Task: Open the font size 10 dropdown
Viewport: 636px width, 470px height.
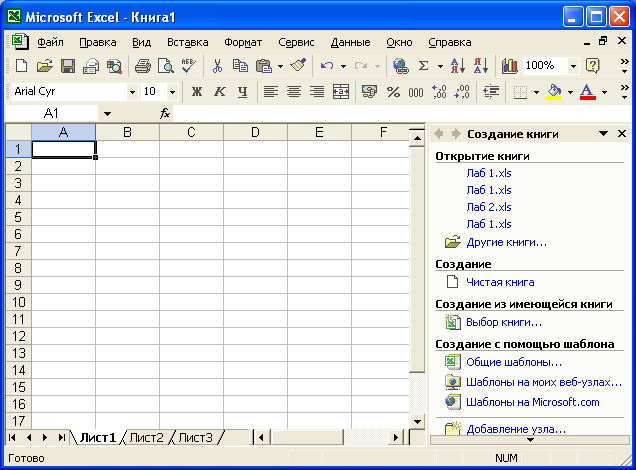Action: click(172, 92)
